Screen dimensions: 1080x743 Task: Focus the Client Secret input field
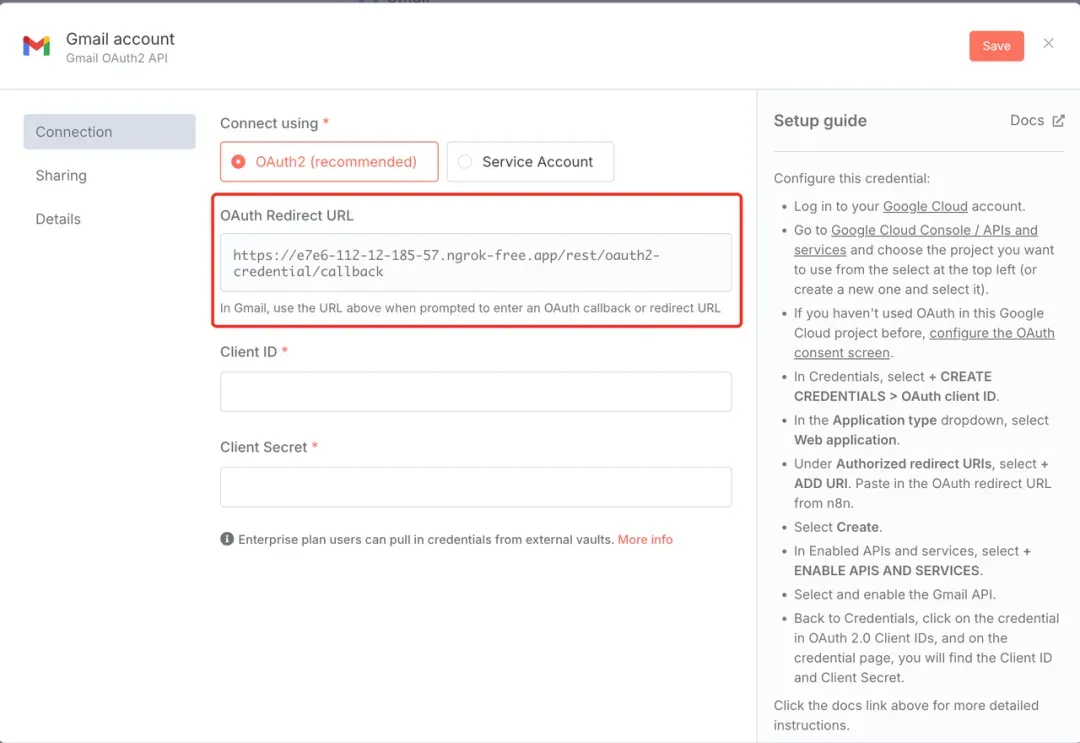click(476, 487)
